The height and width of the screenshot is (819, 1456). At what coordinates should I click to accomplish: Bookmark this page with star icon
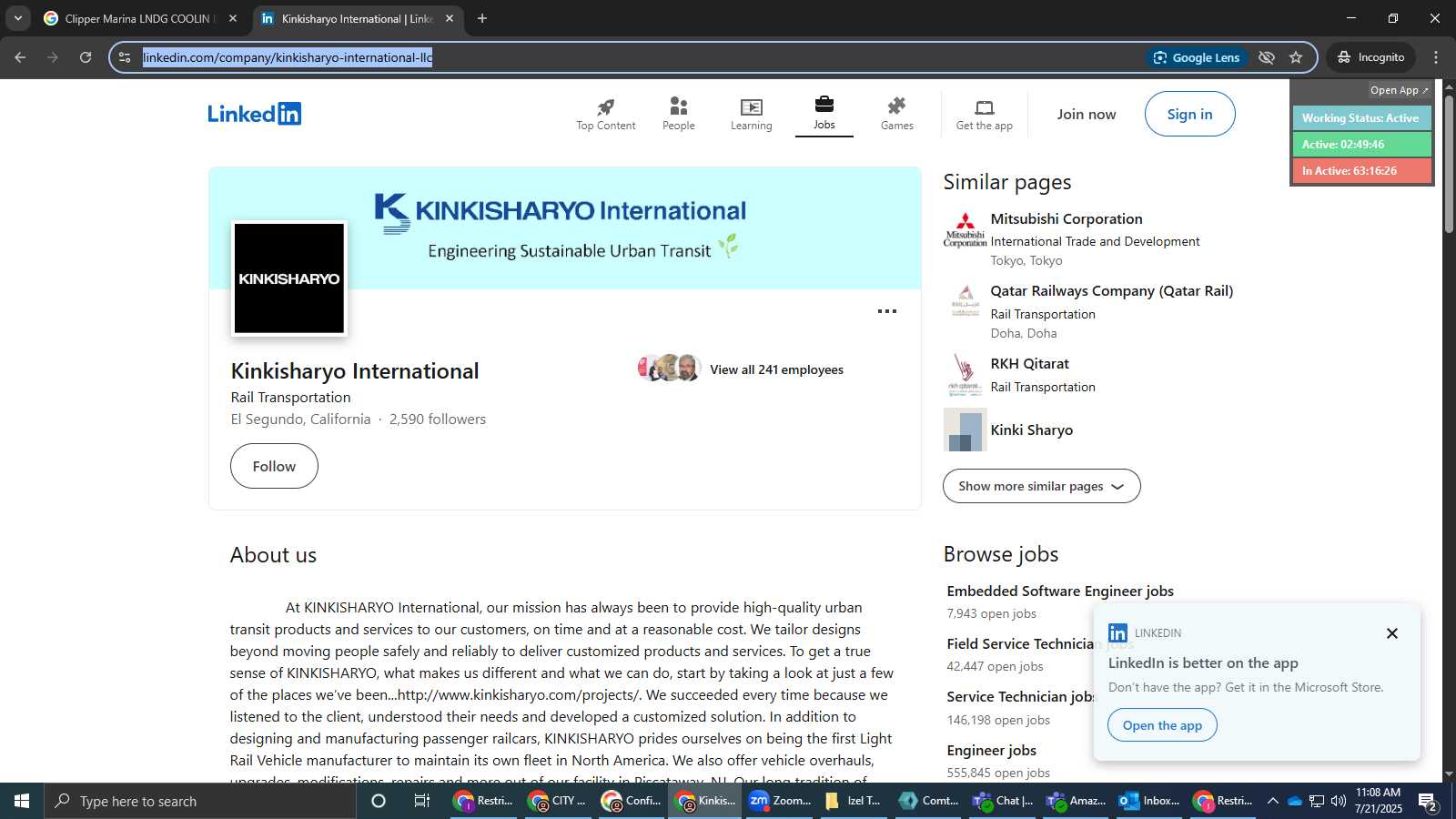(x=1296, y=57)
